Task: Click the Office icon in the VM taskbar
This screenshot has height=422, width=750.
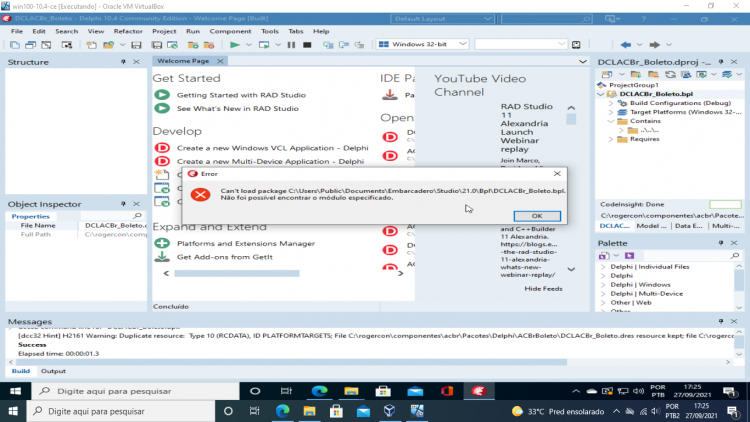Action: tap(447, 391)
